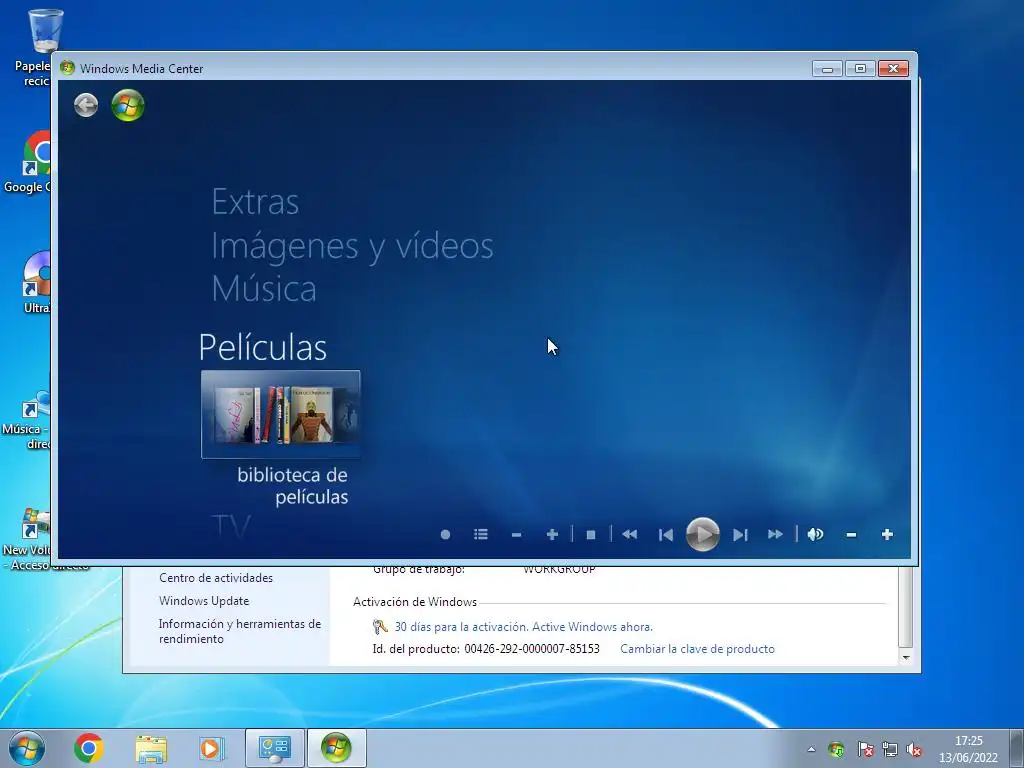Select the Extras menu category

tap(255, 202)
